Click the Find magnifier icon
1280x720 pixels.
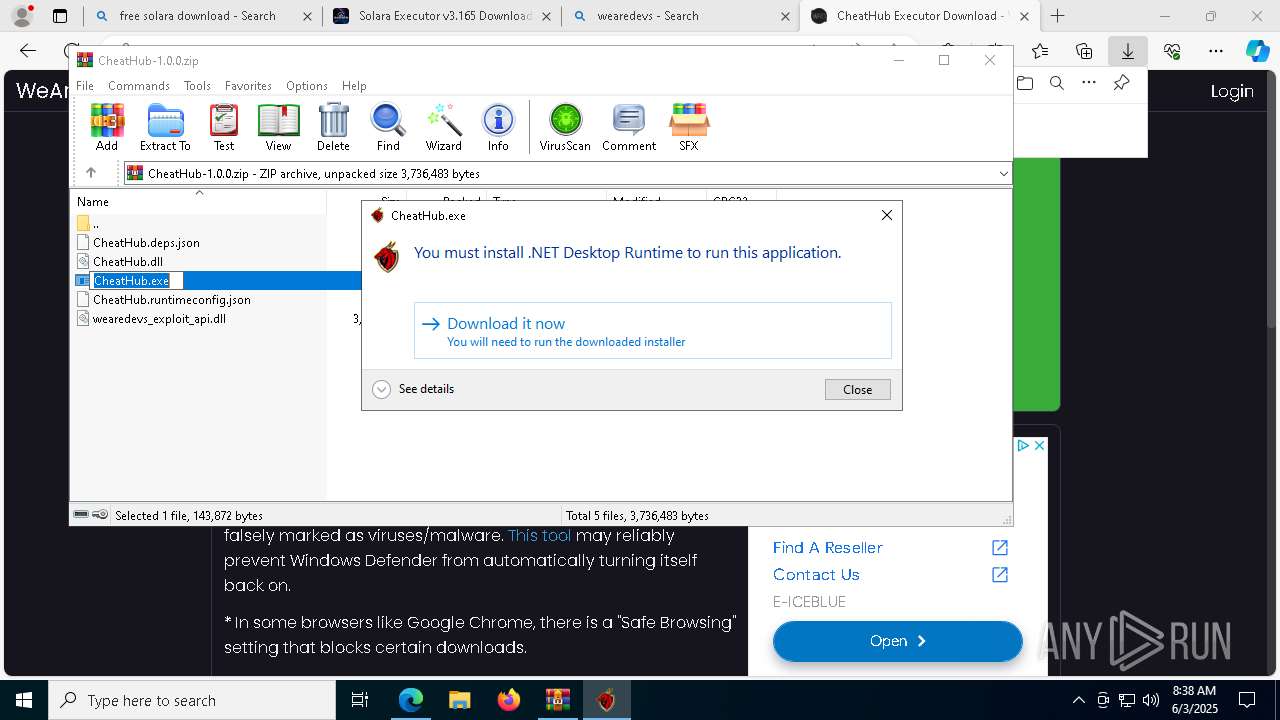(388, 127)
